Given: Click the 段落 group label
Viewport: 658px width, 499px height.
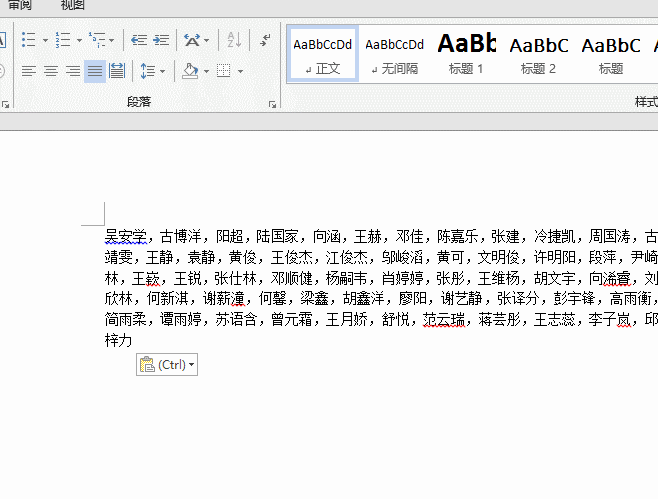Looking at the screenshot, I should 139,102.
